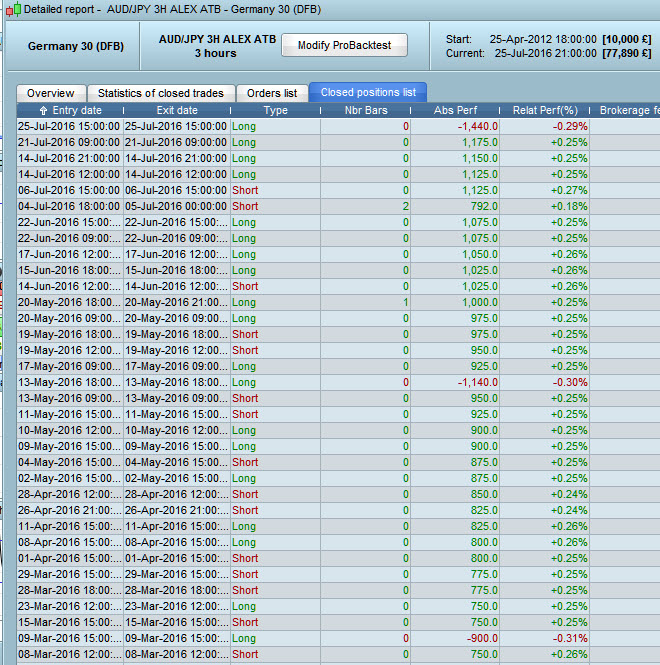Click the current capital [77,890 €] value
Screen dimensions: 660x665
[x=626, y=53]
